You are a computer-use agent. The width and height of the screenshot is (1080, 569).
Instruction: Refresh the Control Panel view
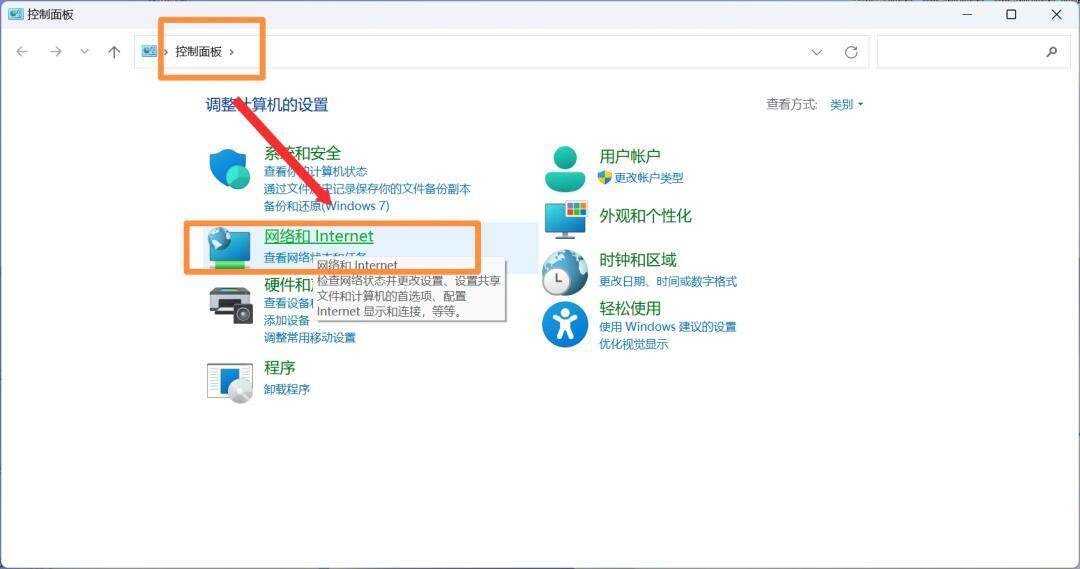click(851, 52)
